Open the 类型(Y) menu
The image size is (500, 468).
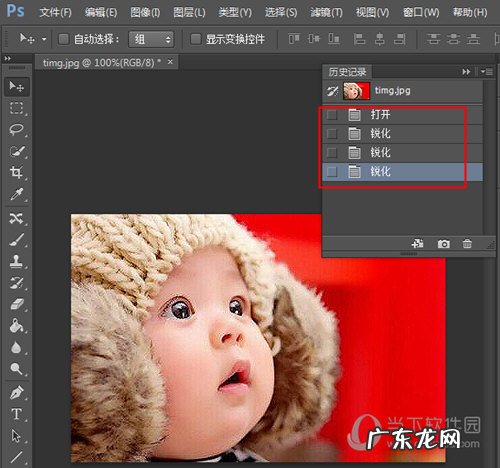[235, 13]
